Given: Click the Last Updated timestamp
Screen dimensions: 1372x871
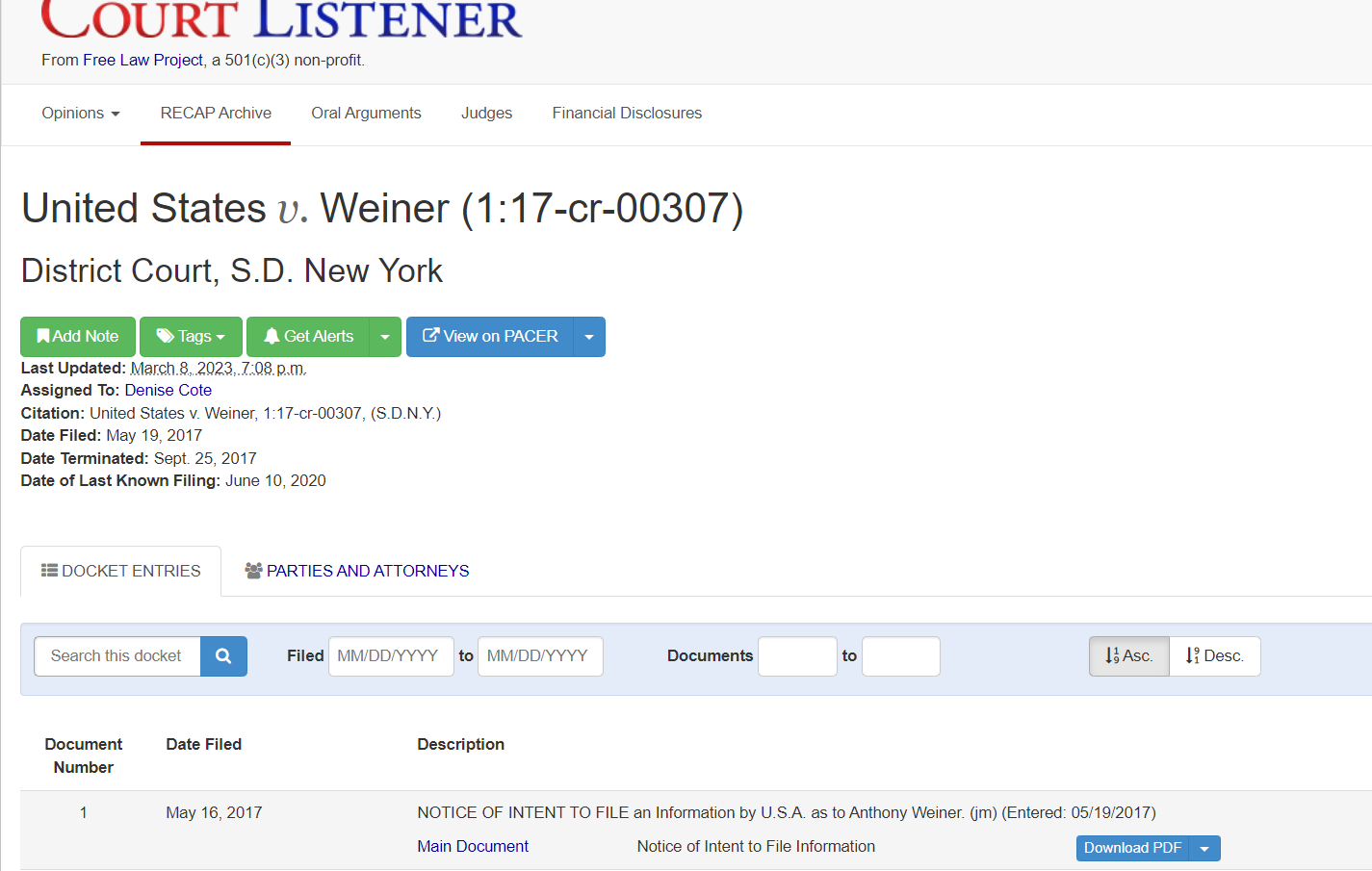Looking at the screenshot, I should point(219,368).
